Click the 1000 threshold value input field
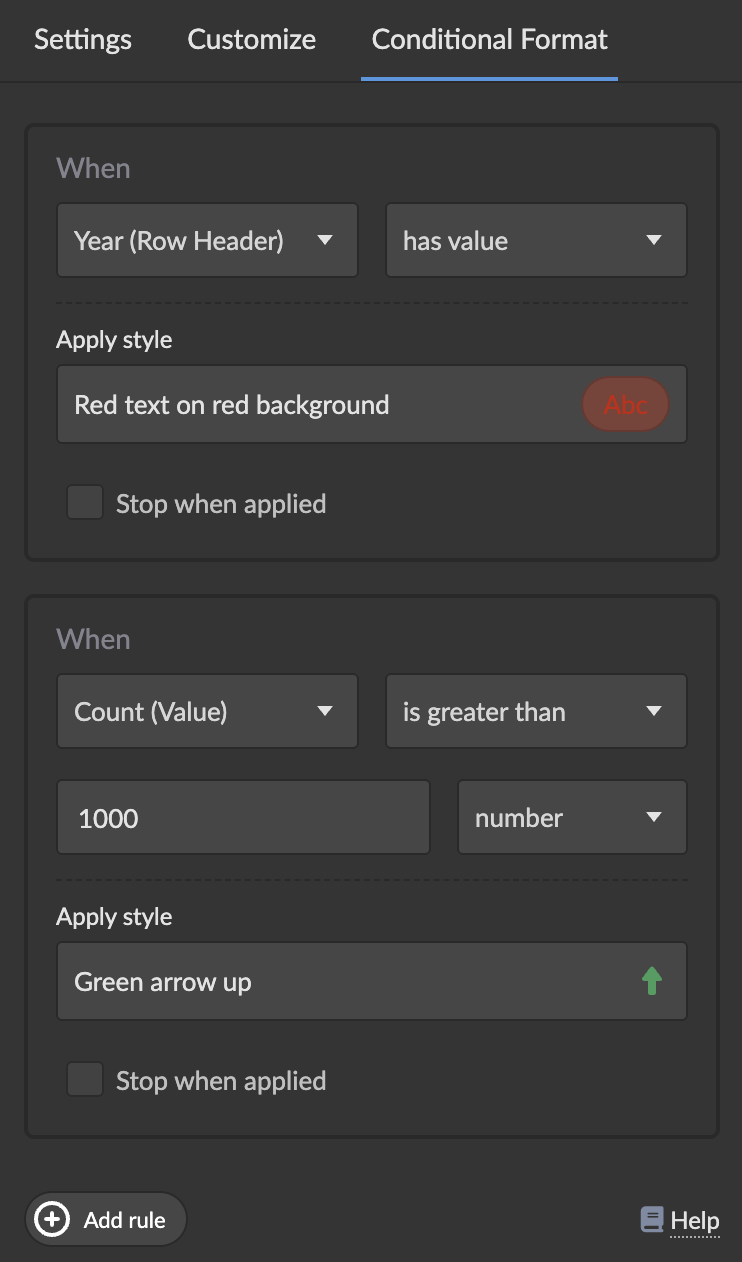 [243, 818]
